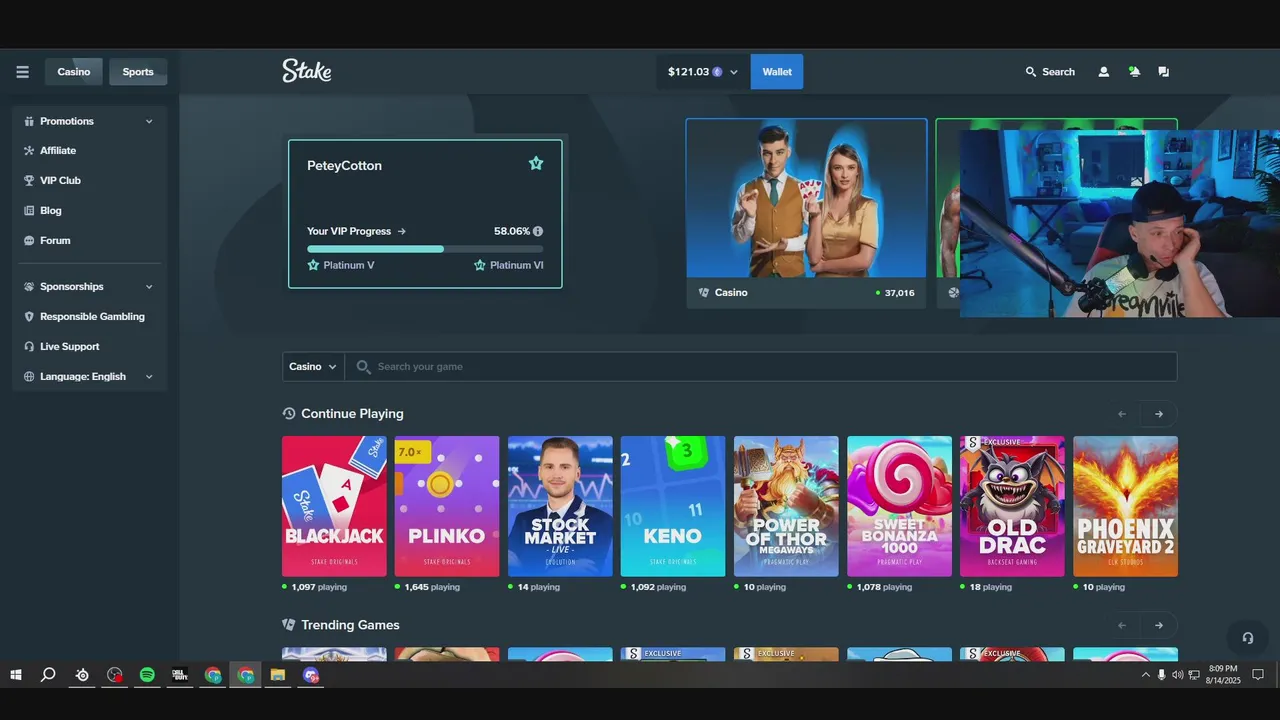The height and width of the screenshot is (720, 1280).
Task: Switch to the Casino tab
Action: [74, 72]
